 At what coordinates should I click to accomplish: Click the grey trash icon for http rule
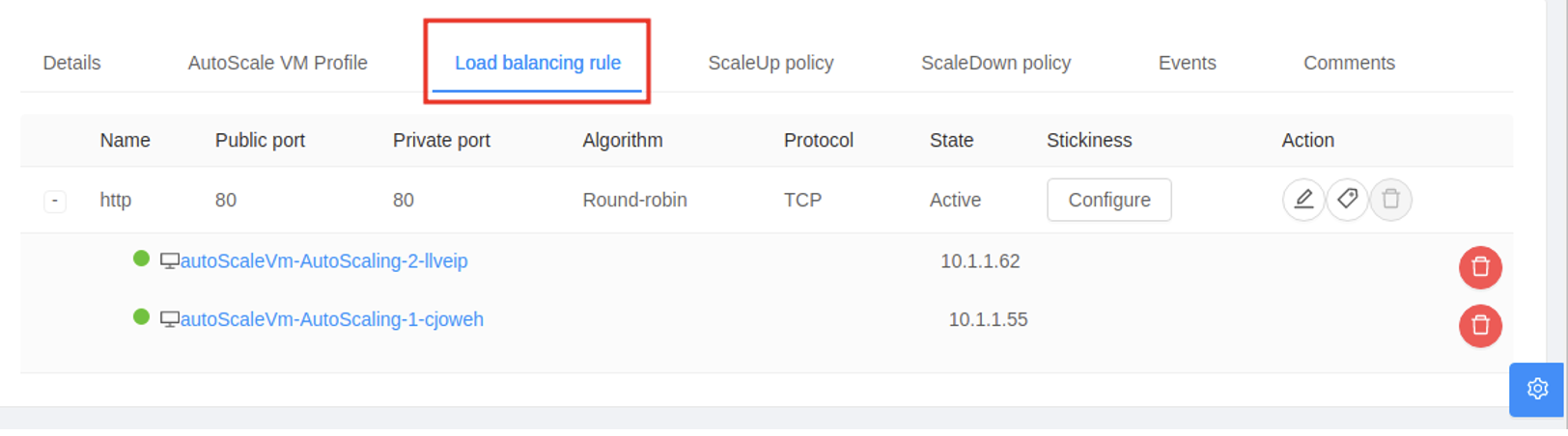1390,200
